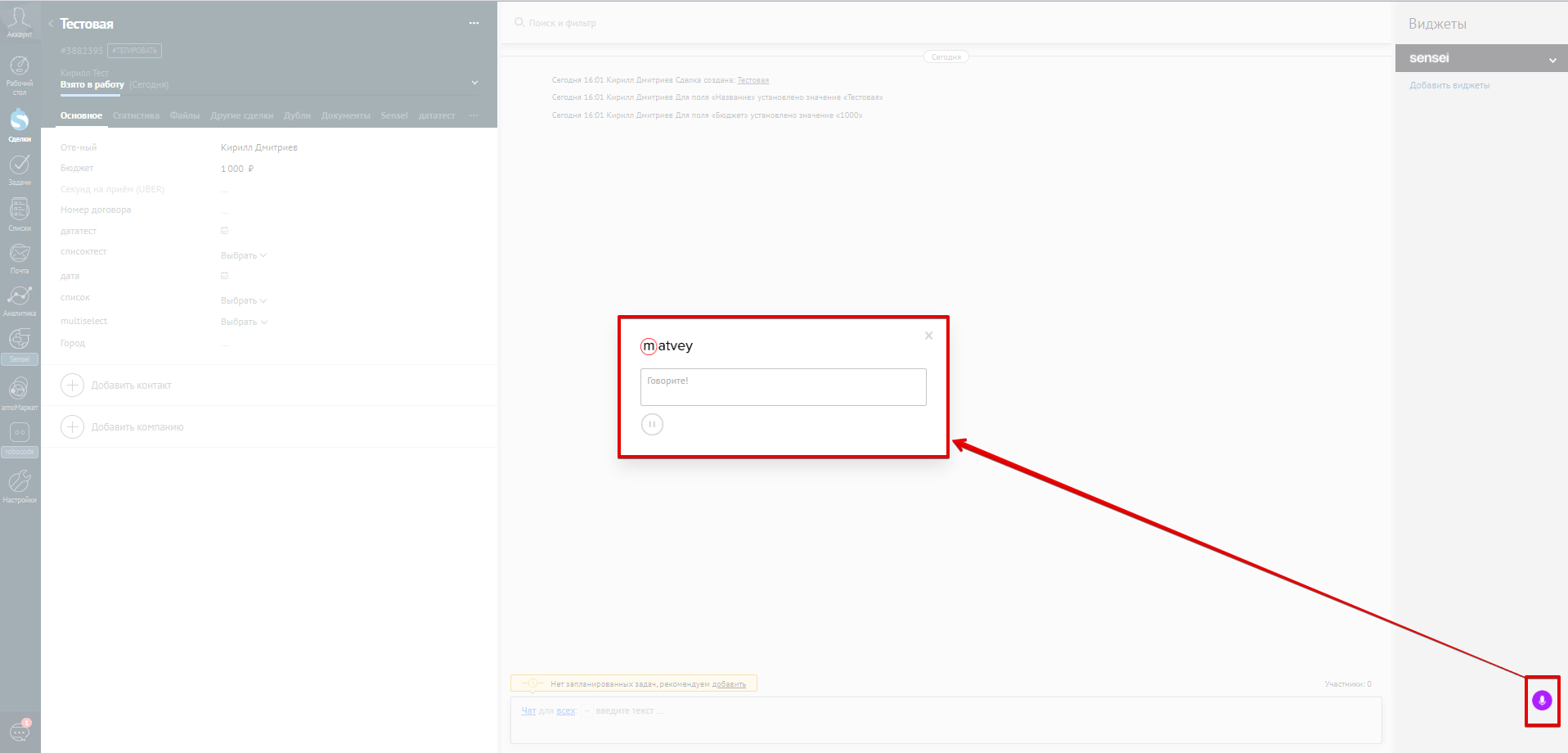Open the amoМаркет sidebar icon
This screenshot has width=1568, height=753.
click(20, 393)
